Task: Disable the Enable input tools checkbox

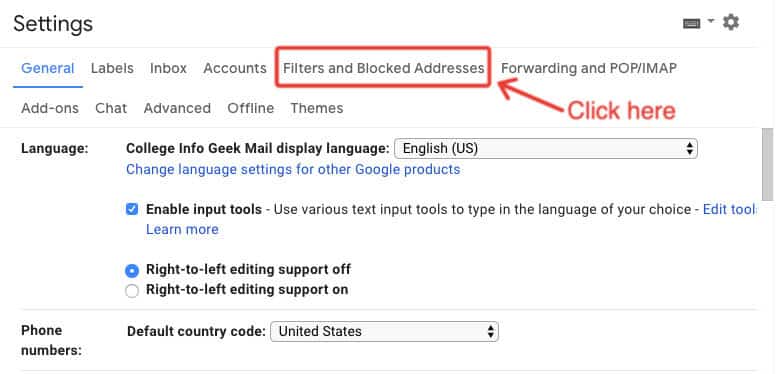Action: point(132,209)
